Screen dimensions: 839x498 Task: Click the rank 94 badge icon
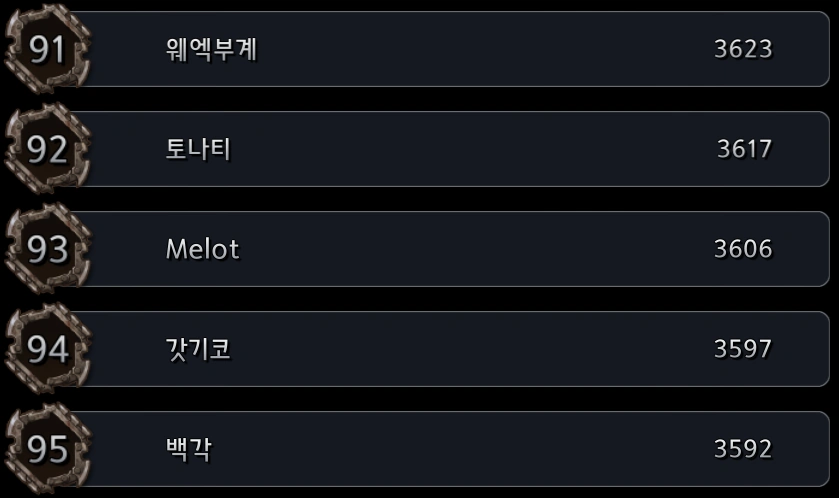[x=46, y=349]
